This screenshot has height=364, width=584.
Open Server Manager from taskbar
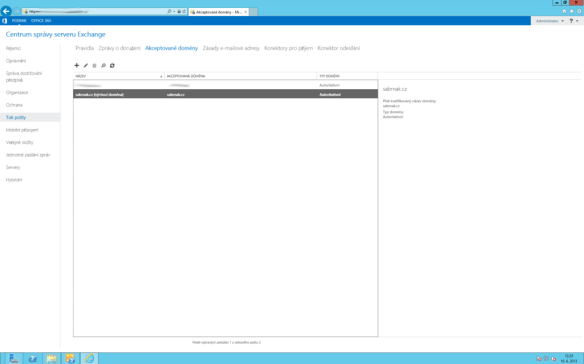pyautogui.click(x=14, y=358)
